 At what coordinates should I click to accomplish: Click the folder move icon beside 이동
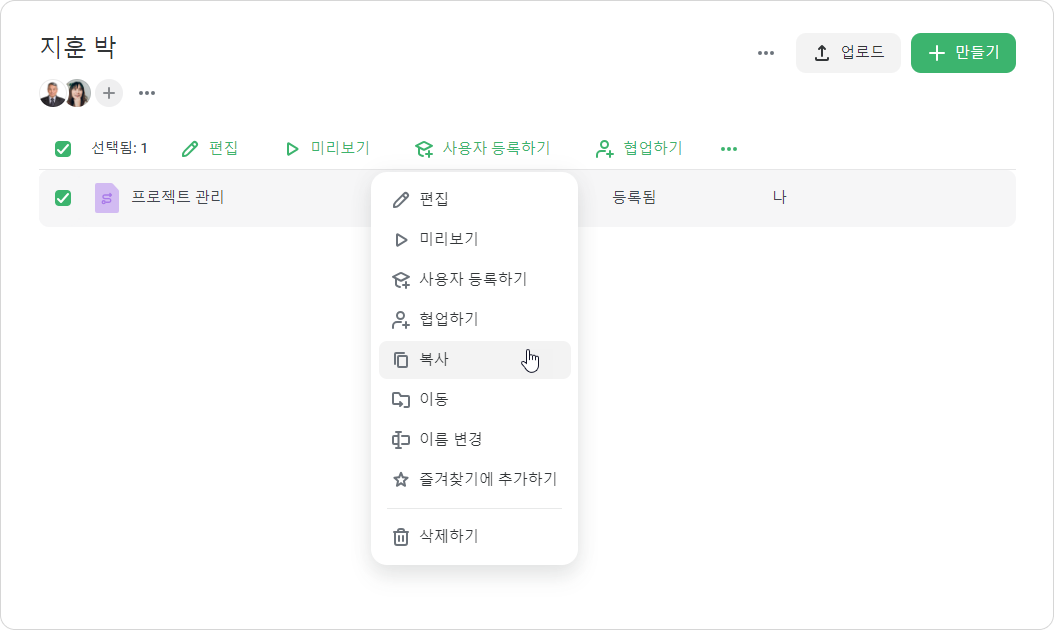(x=401, y=399)
